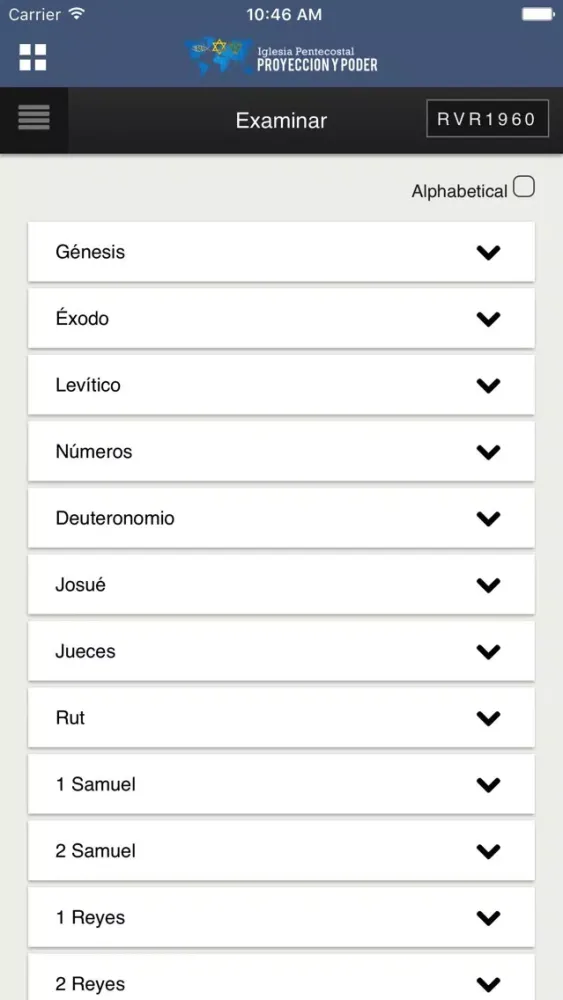
Task: Click the Deuteronomio down arrow
Action: (488, 518)
